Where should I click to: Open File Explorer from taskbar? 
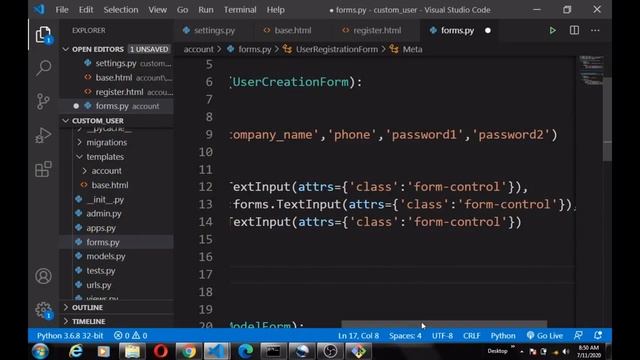click(132, 351)
